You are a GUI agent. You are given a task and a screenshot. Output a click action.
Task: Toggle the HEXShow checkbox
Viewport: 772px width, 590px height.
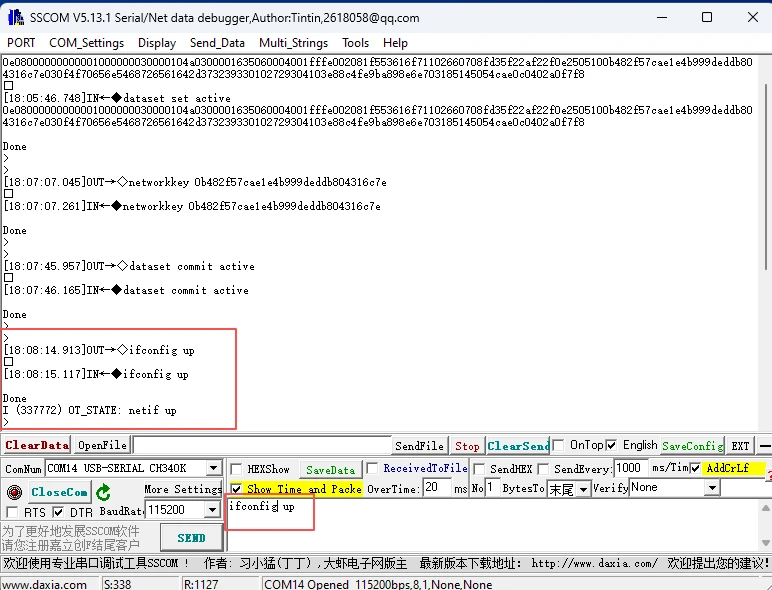pyautogui.click(x=236, y=469)
